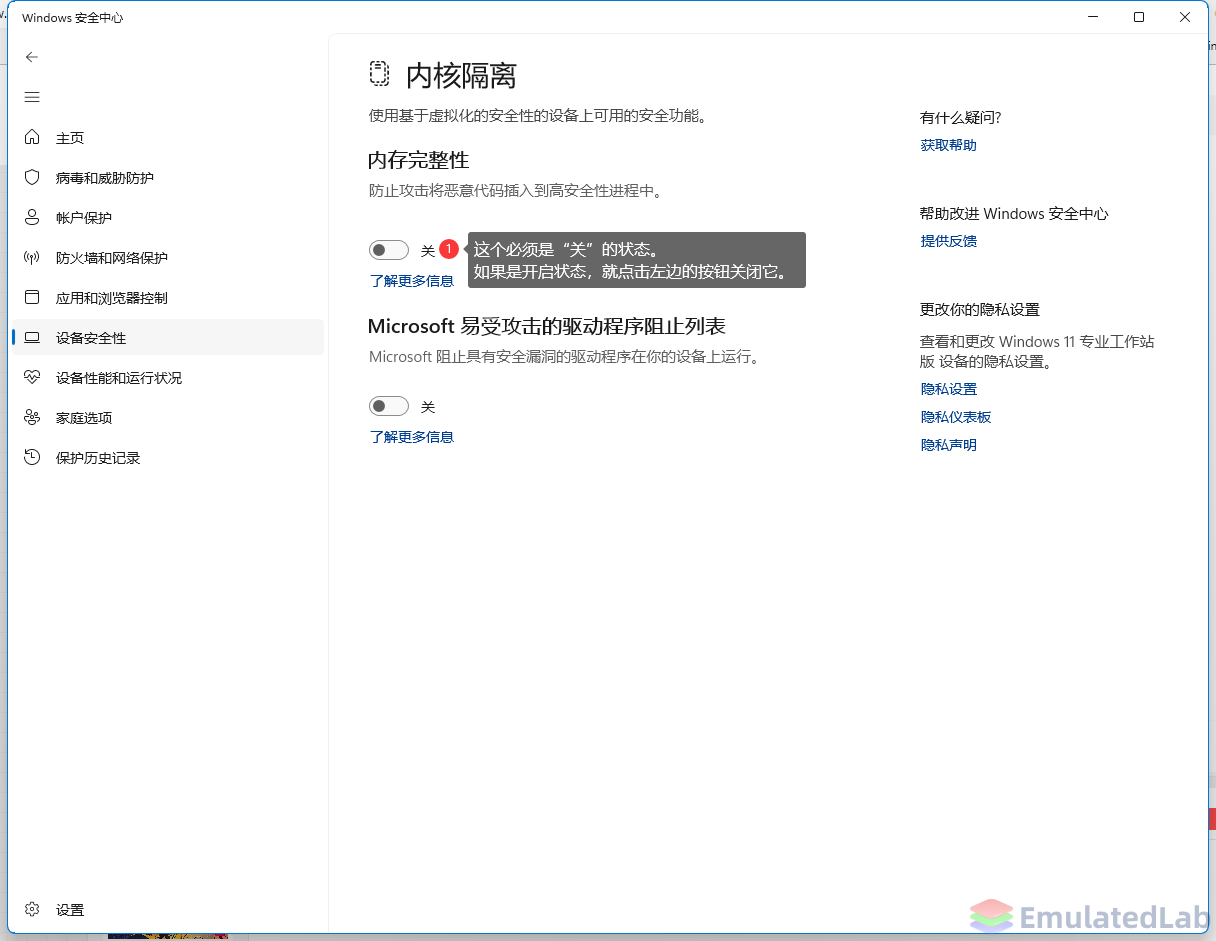1216x941 pixels.
Task: Click the 有什么疑问? heading
Action: click(x=960, y=117)
